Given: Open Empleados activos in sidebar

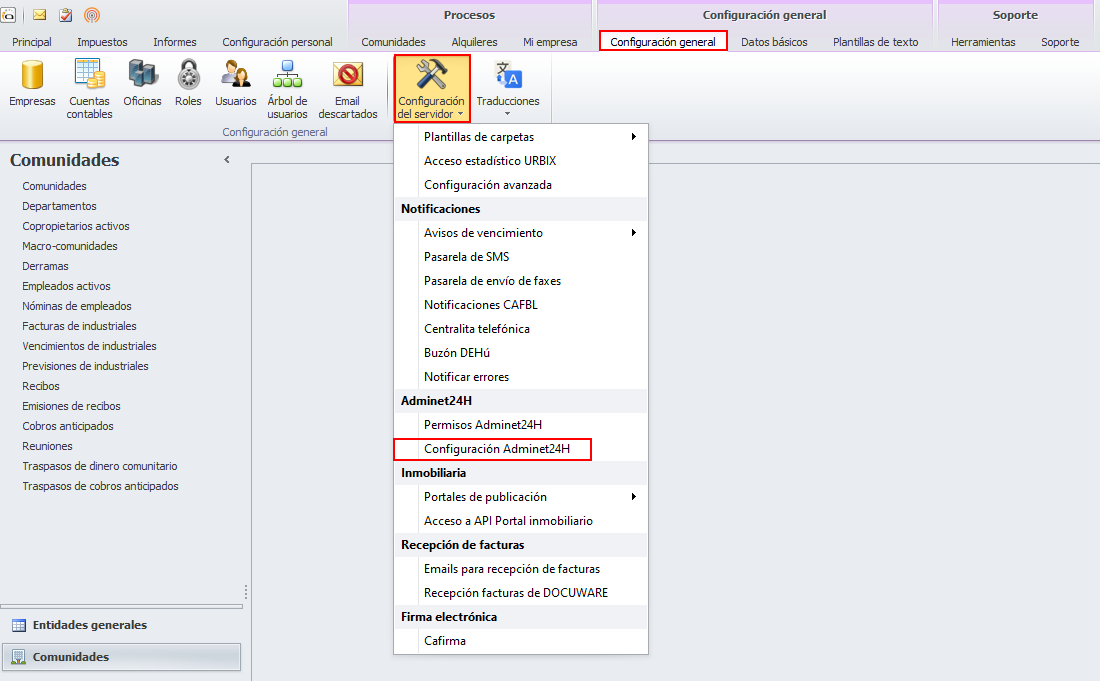Looking at the screenshot, I should 66,286.
